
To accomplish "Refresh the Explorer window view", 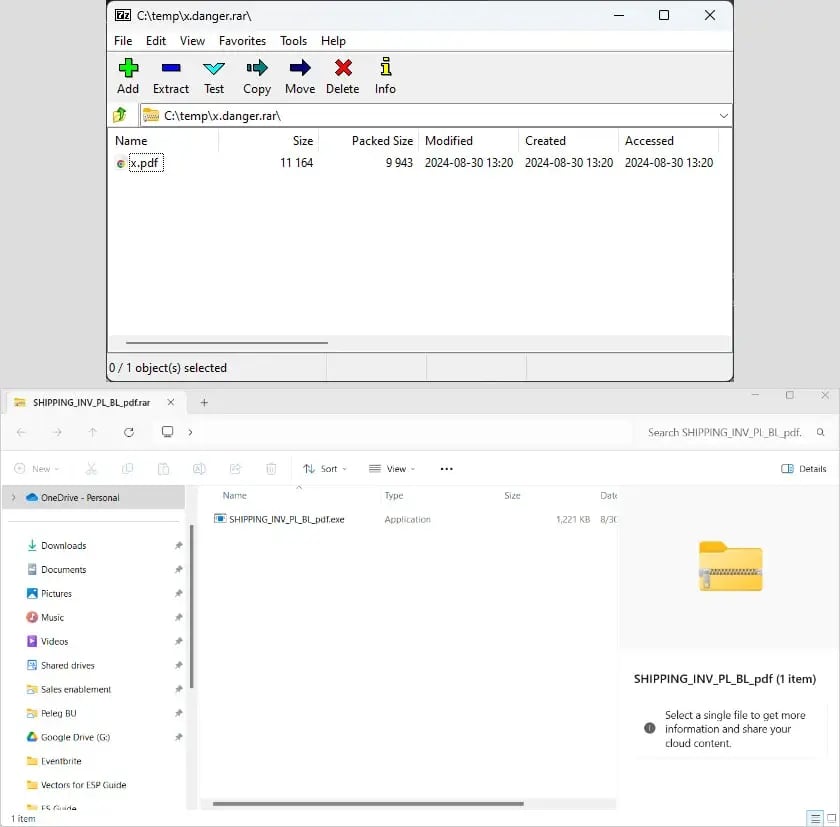I will tap(129, 432).
